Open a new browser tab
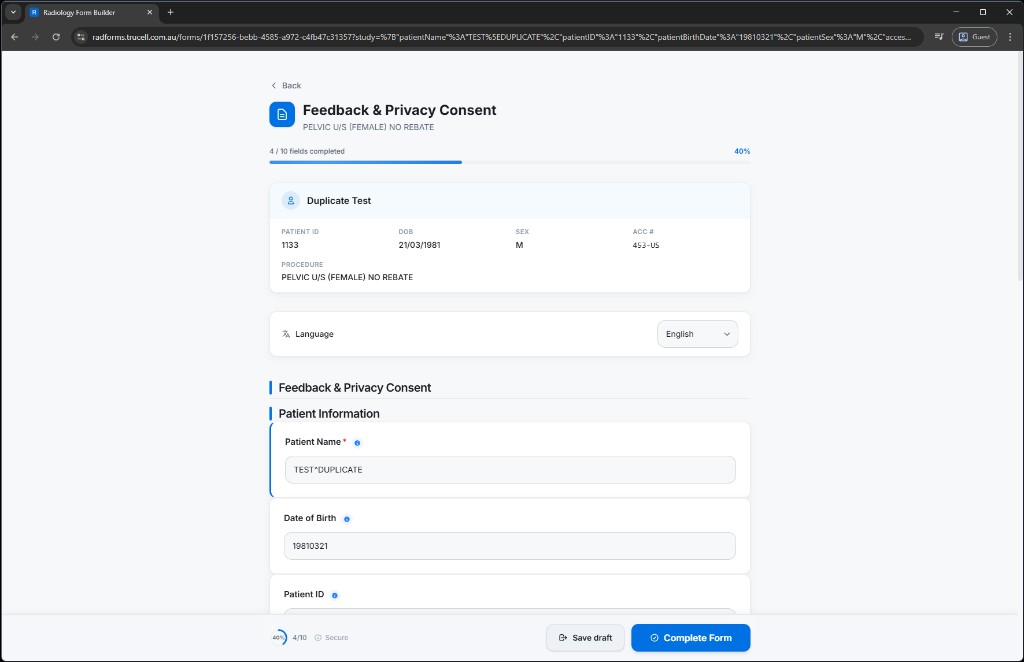Image resolution: width=1024 pixels, height=662 pixels. [x=170, y=12]
